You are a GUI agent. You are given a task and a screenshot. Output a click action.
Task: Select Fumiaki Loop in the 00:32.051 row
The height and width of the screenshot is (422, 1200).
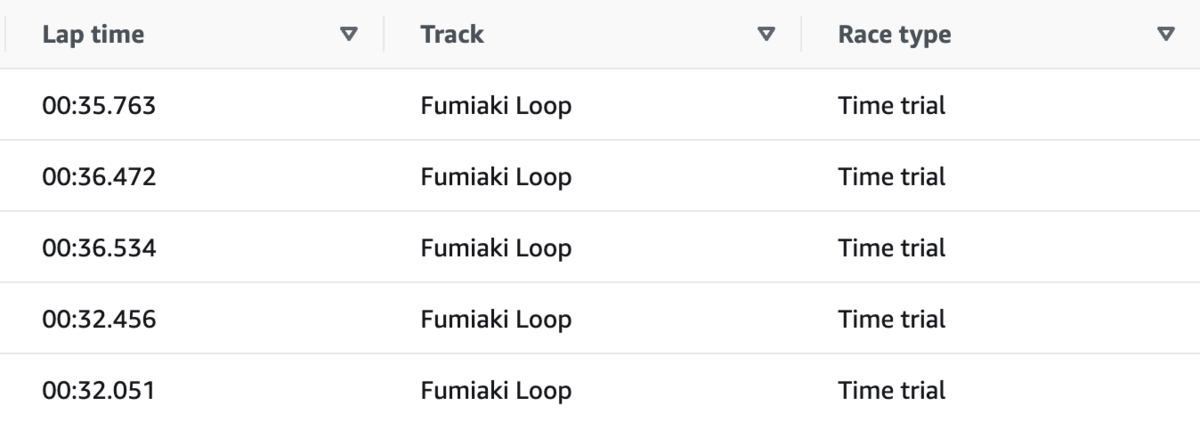(x=496, y=389)
